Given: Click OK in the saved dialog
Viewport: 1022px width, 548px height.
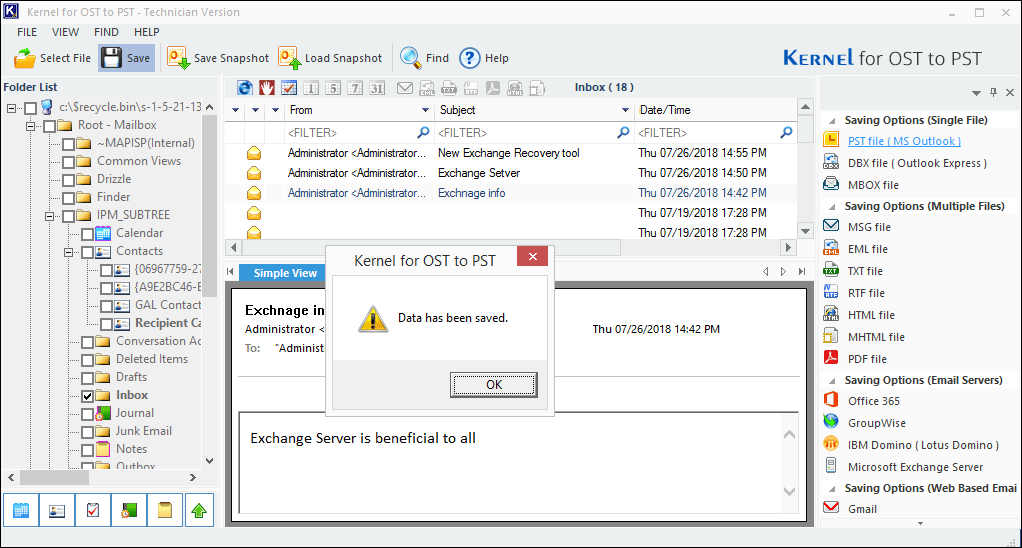Looking at the screenshot, I should [494, 384].
